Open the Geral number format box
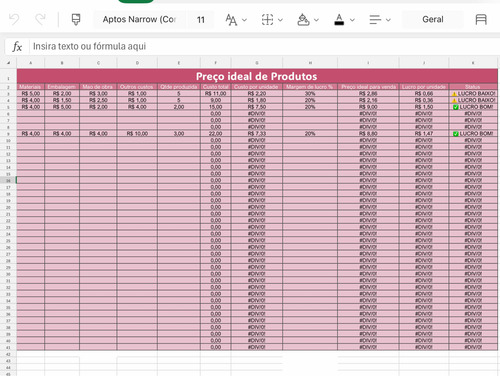500x376 pixels. pos(433,20)
